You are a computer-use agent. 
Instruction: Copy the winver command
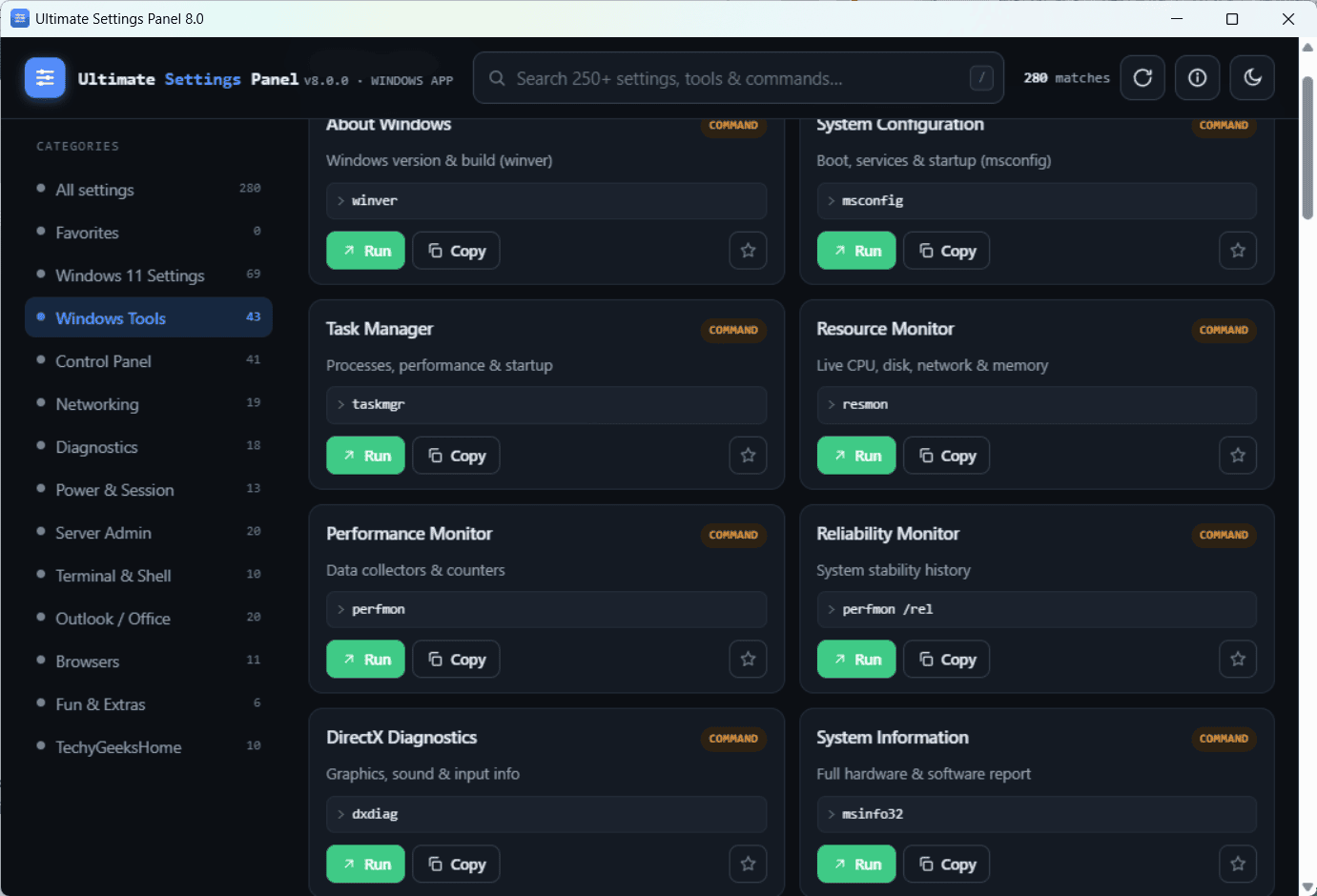click(457, 251)
